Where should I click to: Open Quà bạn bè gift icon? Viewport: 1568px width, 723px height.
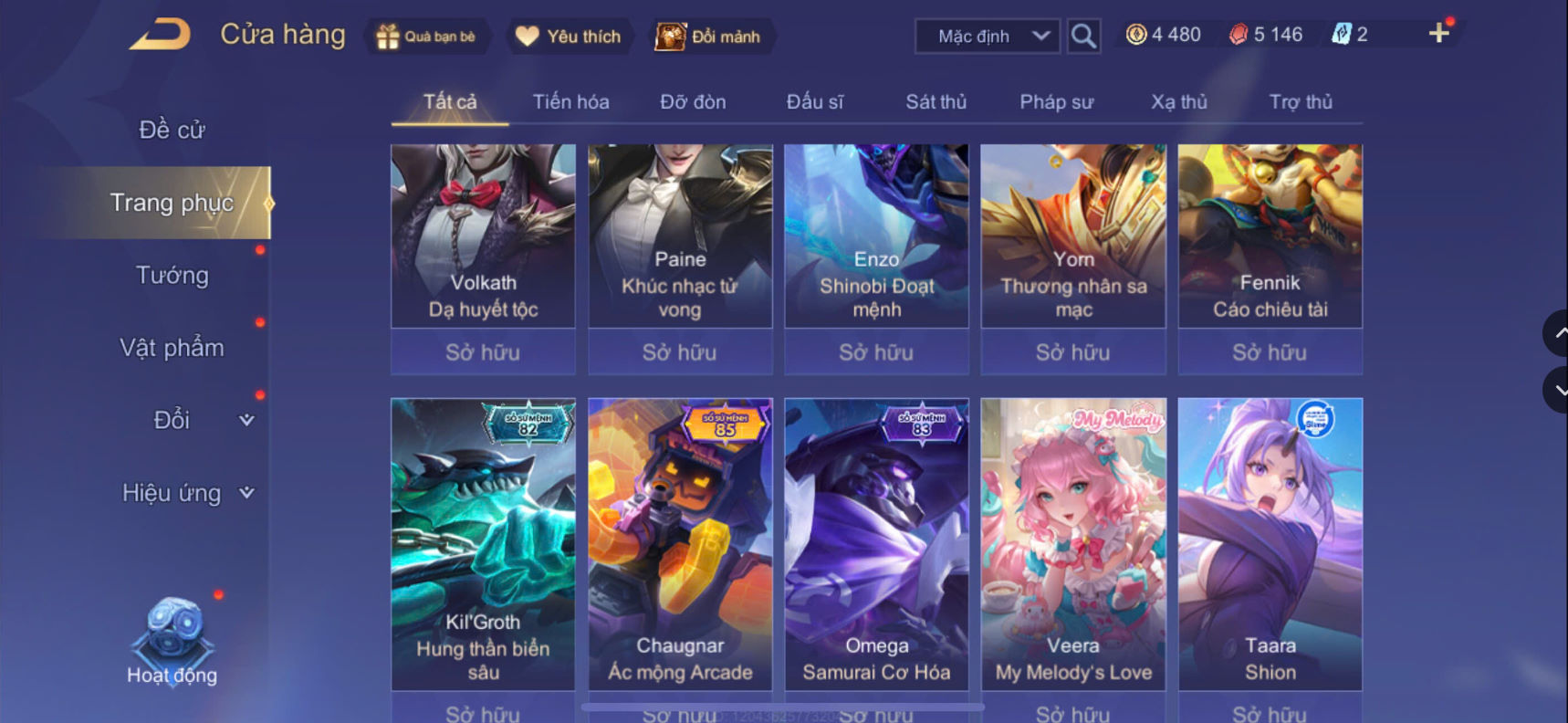pos(388,37)
